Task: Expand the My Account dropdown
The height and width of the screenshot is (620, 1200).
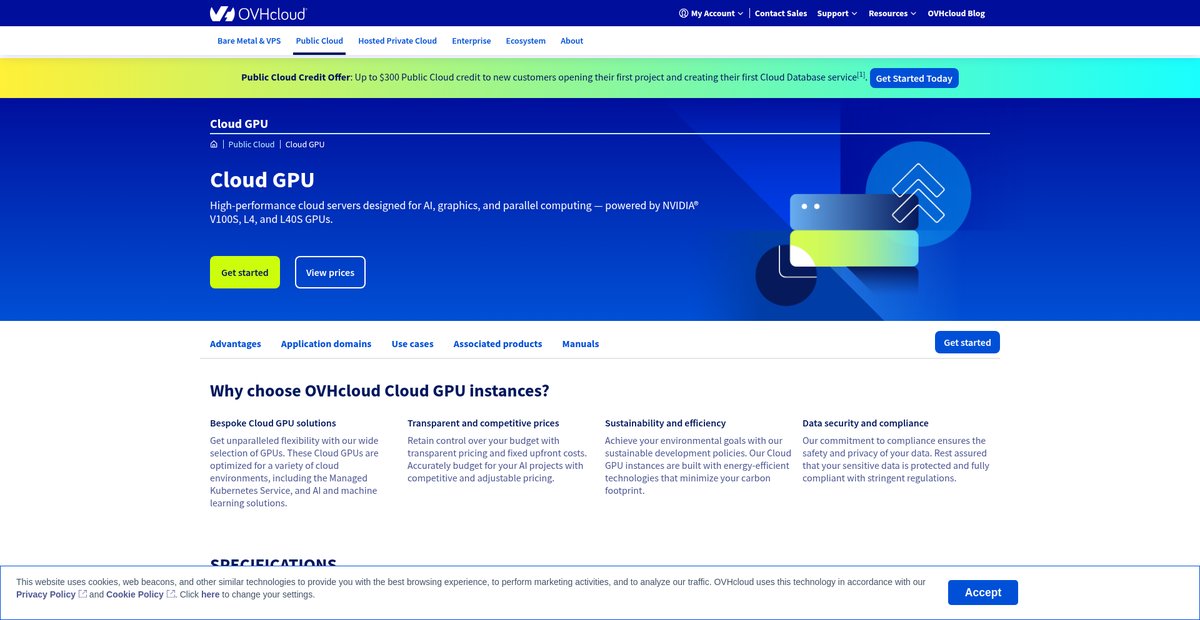Action: point(711,13)
